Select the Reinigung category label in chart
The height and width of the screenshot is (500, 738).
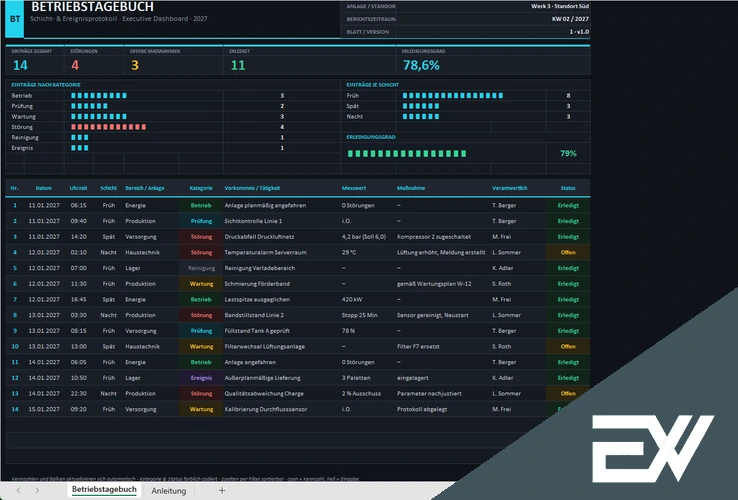point(25,137)
